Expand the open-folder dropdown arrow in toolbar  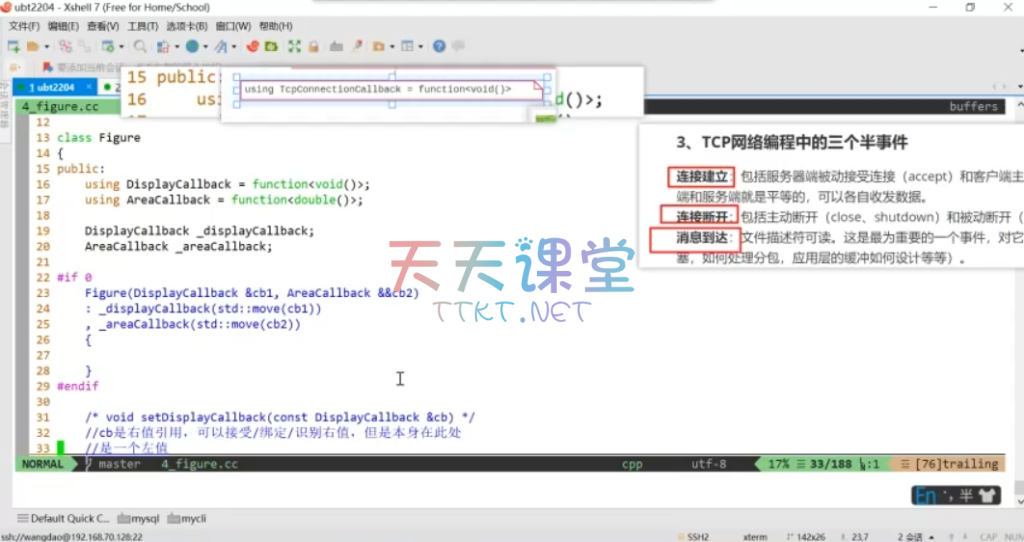46,47
